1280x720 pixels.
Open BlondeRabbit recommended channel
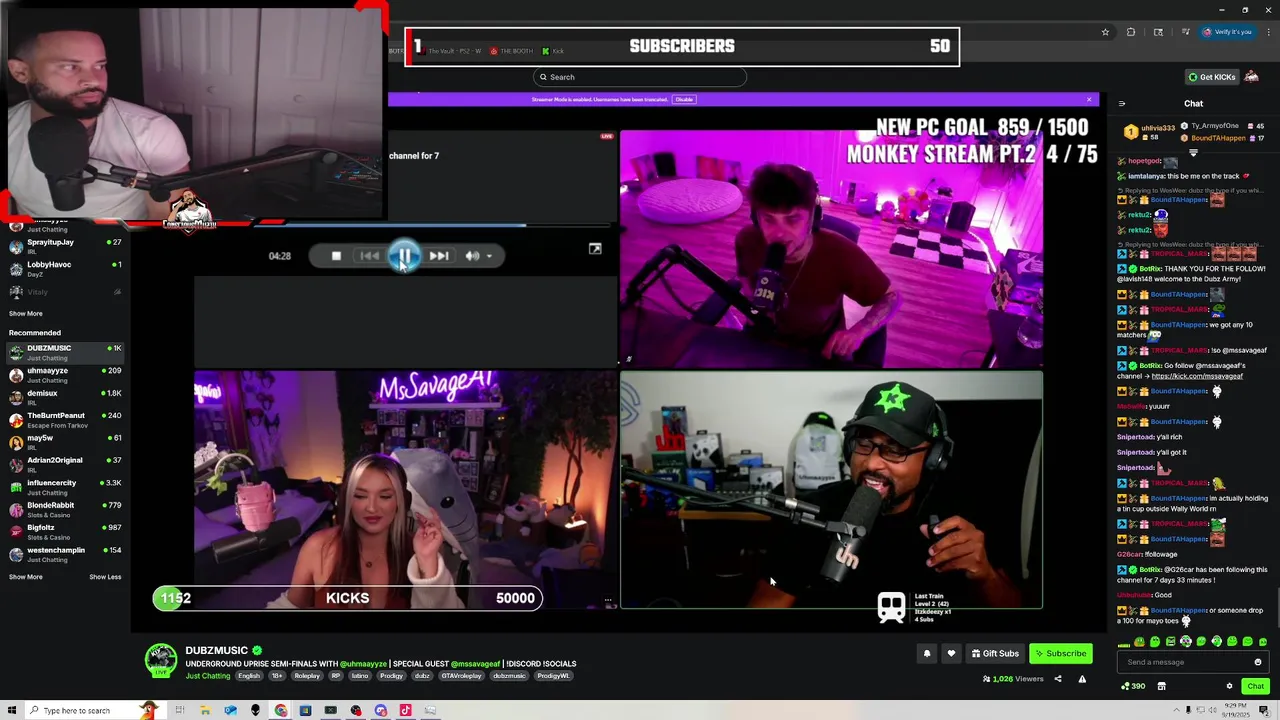click(65, 509)
